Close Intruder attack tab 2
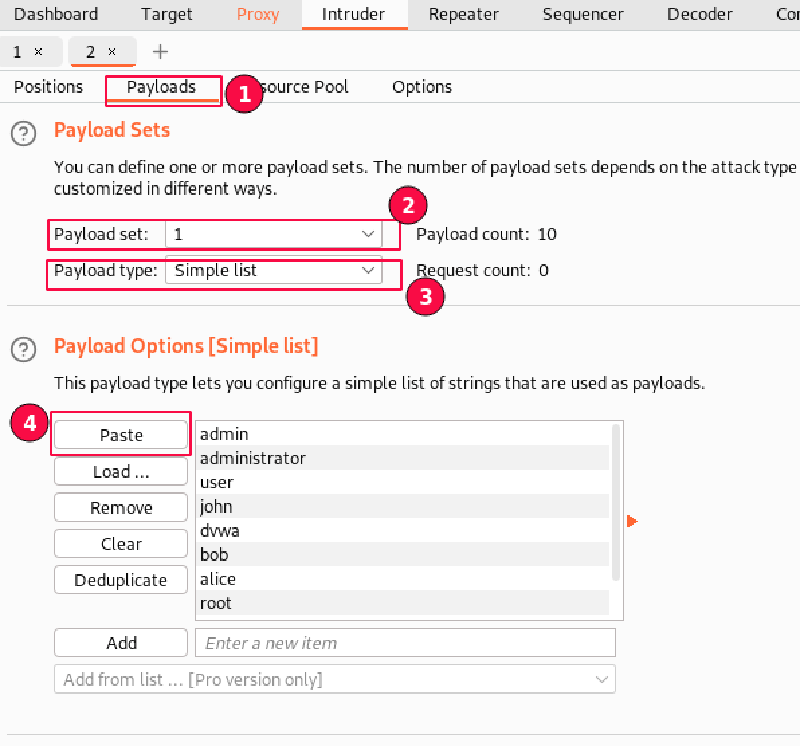 112,52
